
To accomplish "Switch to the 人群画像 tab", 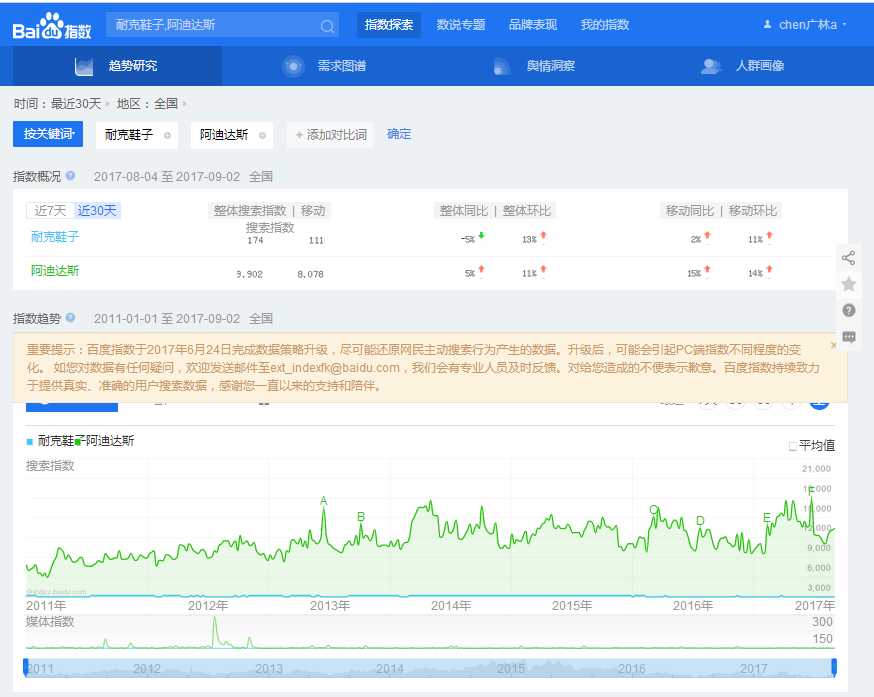I will point(743,66).
